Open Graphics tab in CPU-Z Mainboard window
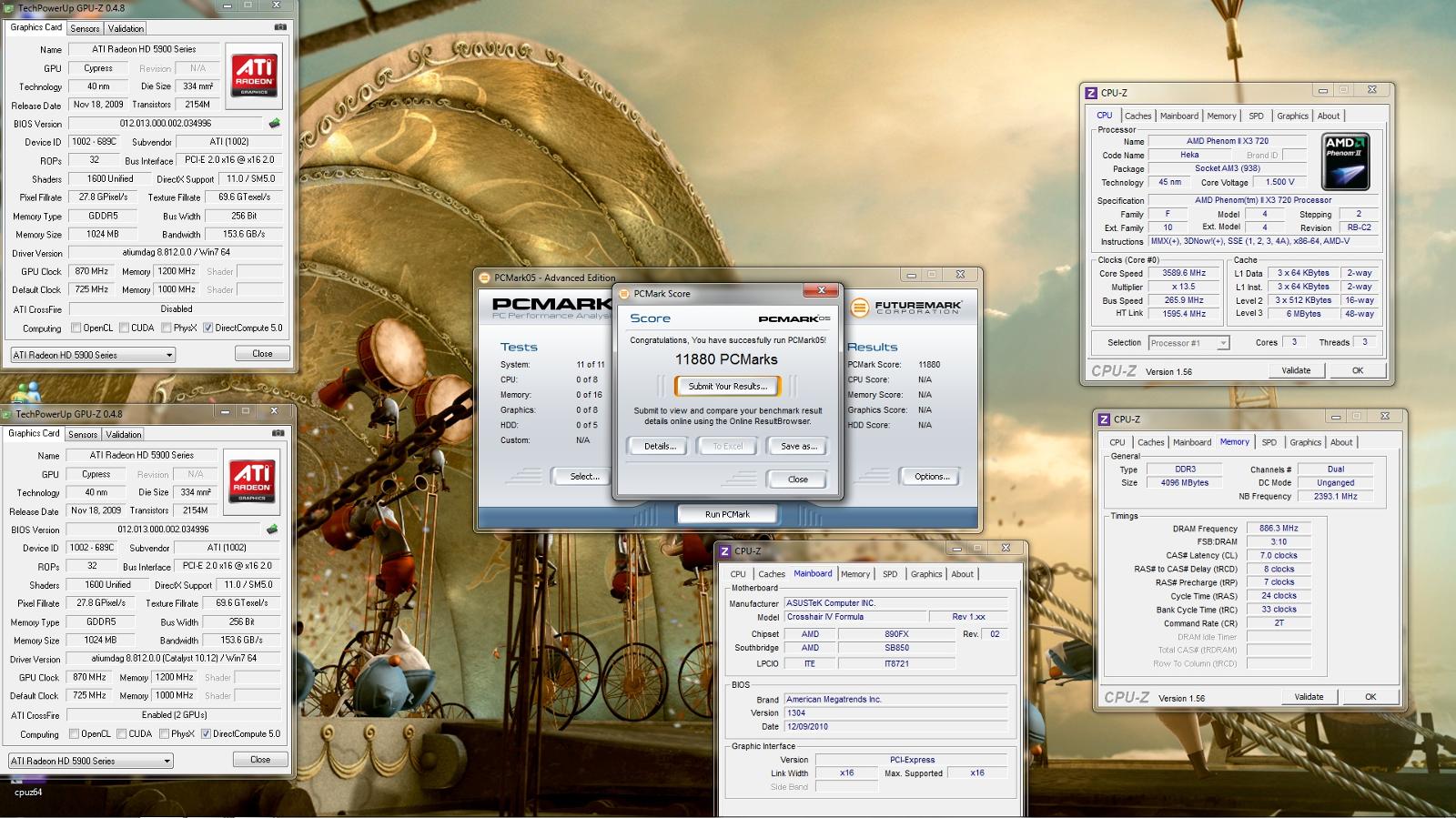 click(x=926, y=574)
